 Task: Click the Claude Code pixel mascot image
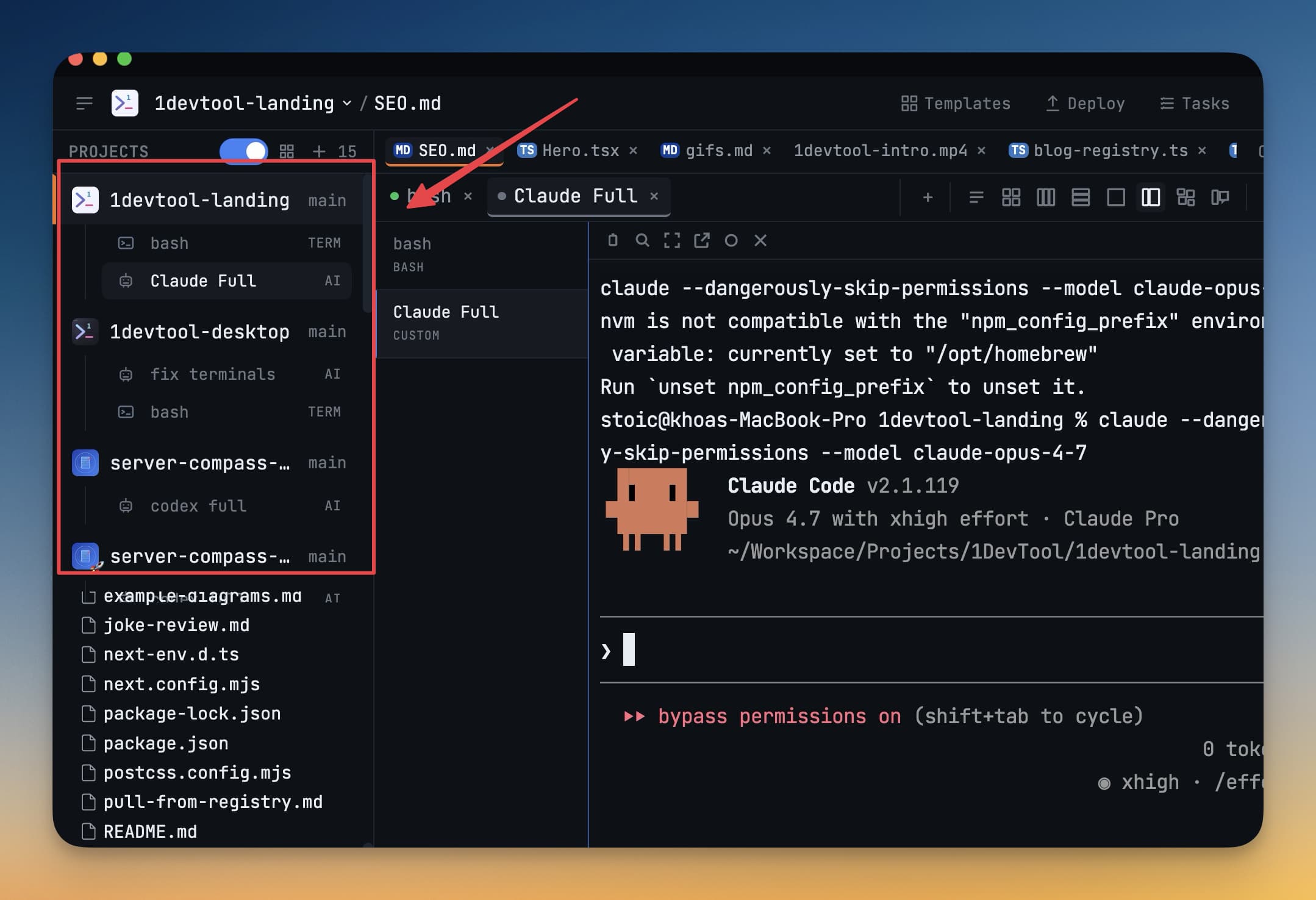click(x=651, y=510)
